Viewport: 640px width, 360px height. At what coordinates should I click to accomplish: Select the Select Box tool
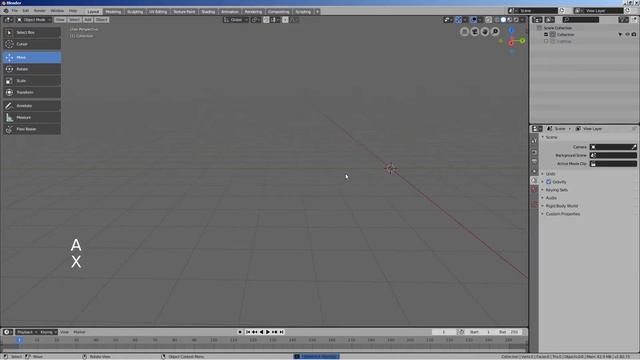[32, 32]
